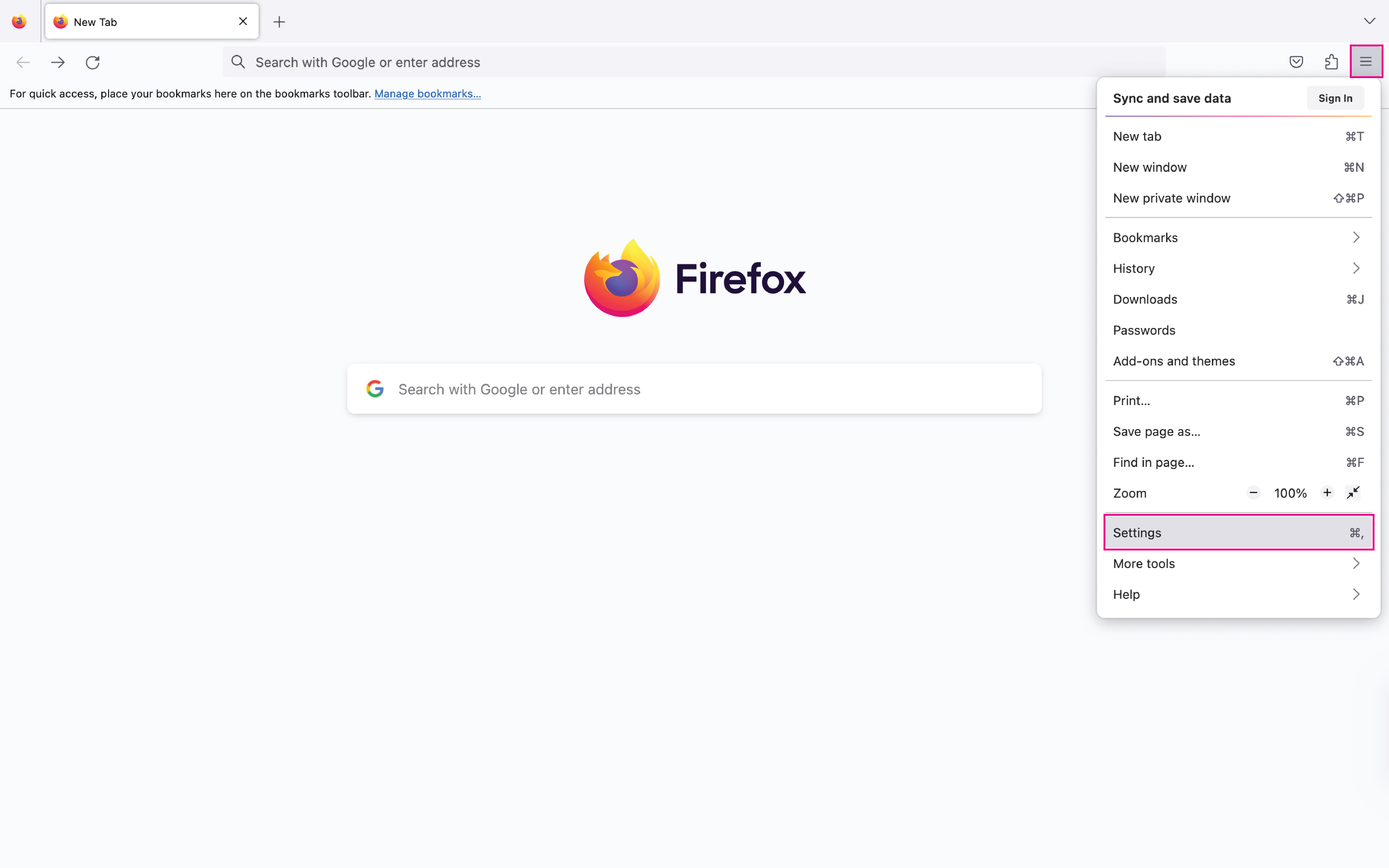Open the list all tabs chevron

click(x=1370, y=21)
